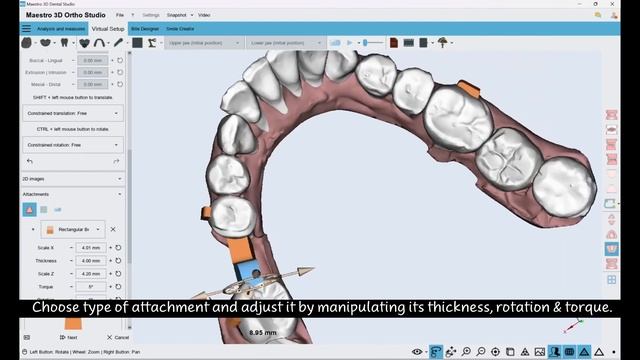Switch to Analysis and measures tab
640x360 pixels.
click(61, 29)
